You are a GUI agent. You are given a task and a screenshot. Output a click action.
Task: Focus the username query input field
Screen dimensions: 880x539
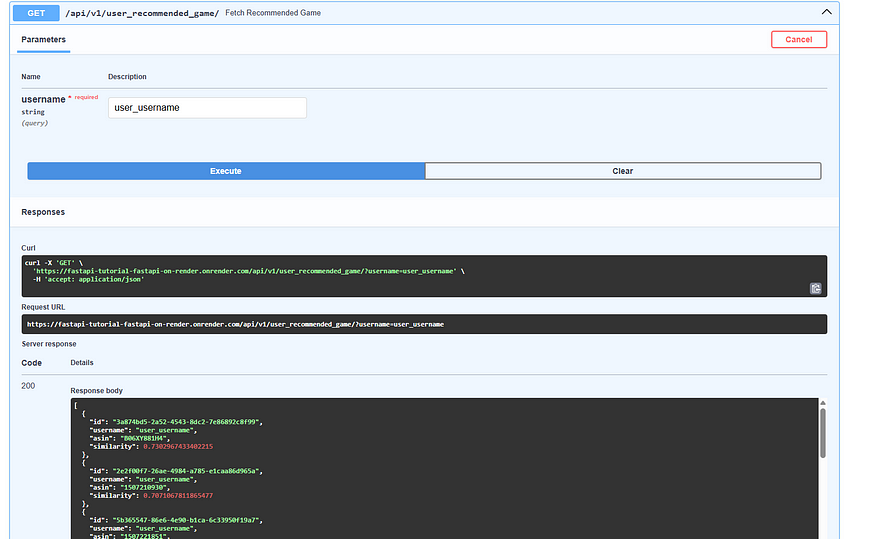tap(207, 107)
